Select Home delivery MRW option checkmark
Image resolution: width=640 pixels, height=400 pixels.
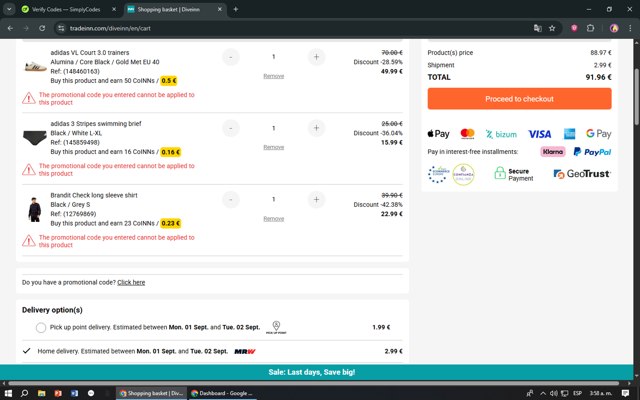(x=27, y=351)
